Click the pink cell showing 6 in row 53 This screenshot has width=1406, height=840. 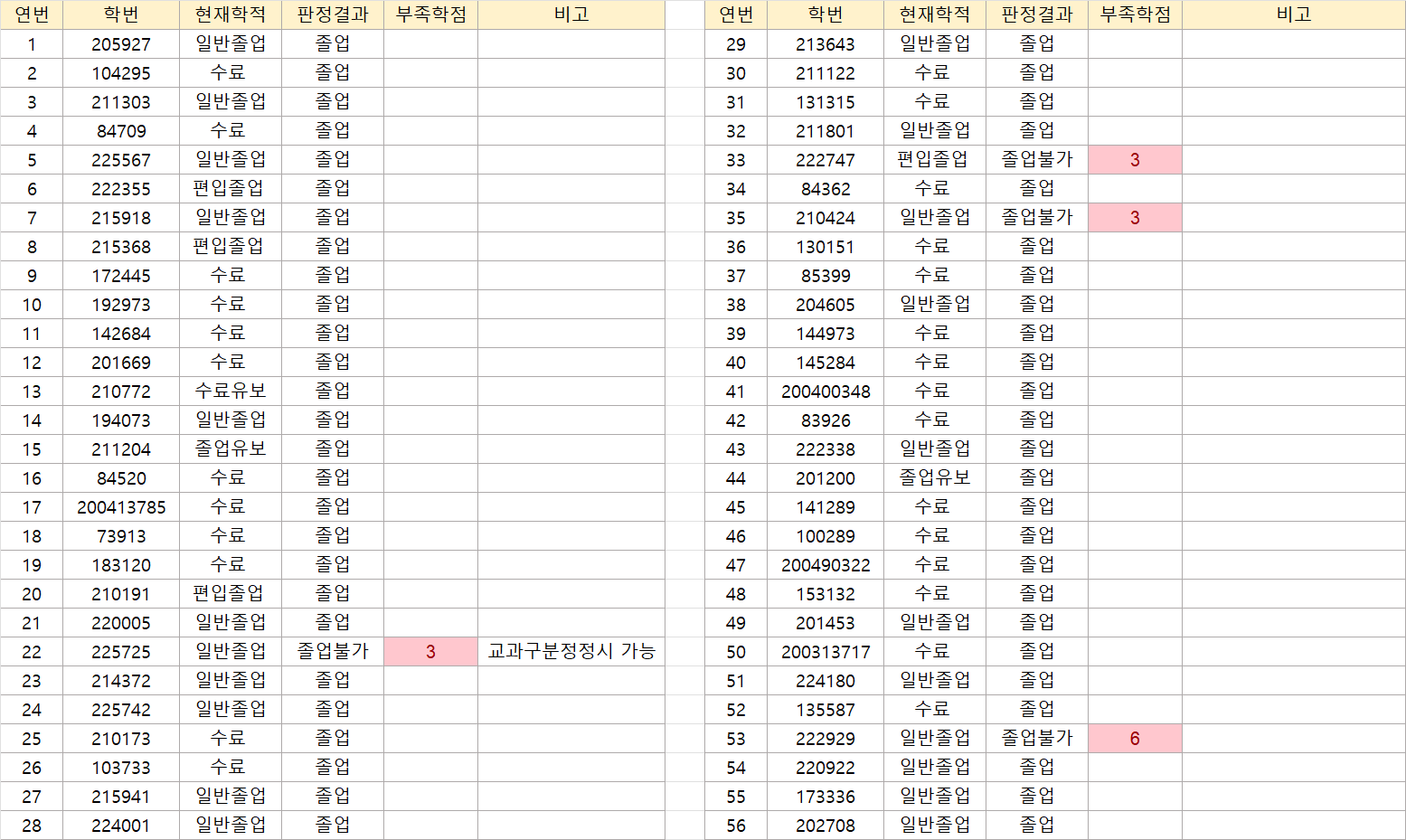click(1135, 739)
